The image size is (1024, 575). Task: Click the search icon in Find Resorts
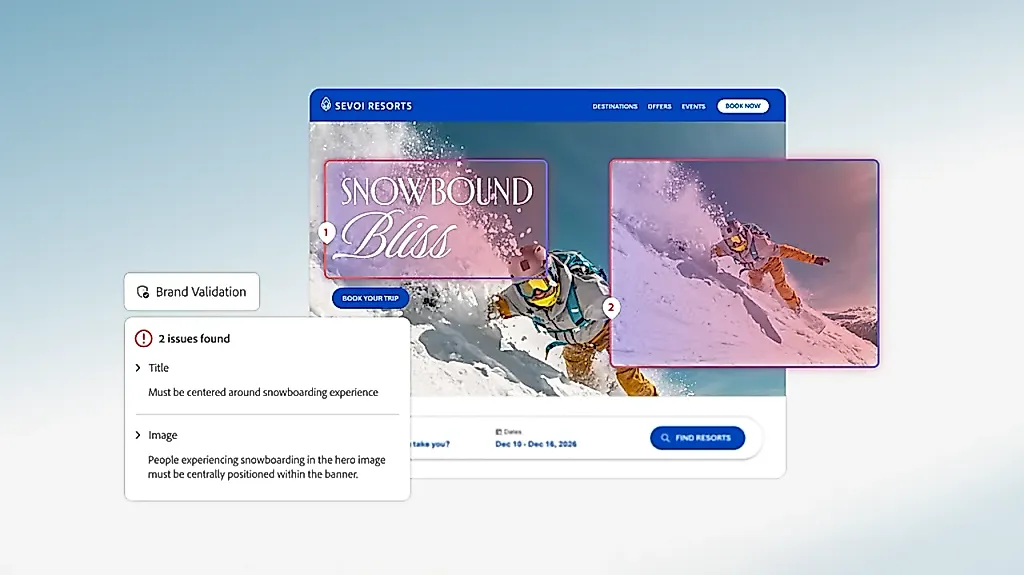665,438
